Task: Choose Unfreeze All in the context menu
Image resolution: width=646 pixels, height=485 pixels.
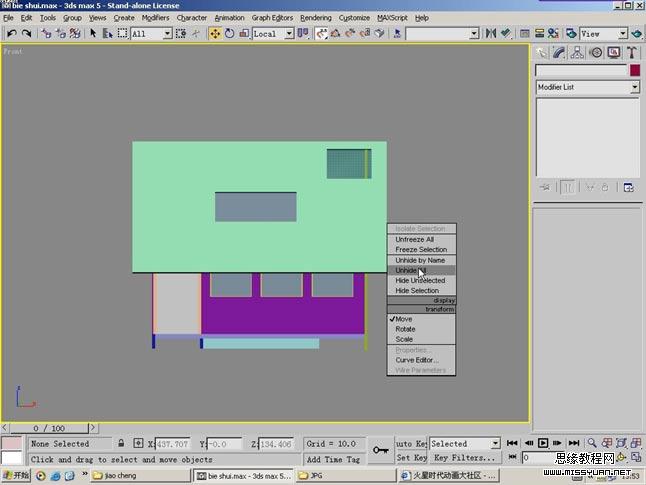Action: 421,239
